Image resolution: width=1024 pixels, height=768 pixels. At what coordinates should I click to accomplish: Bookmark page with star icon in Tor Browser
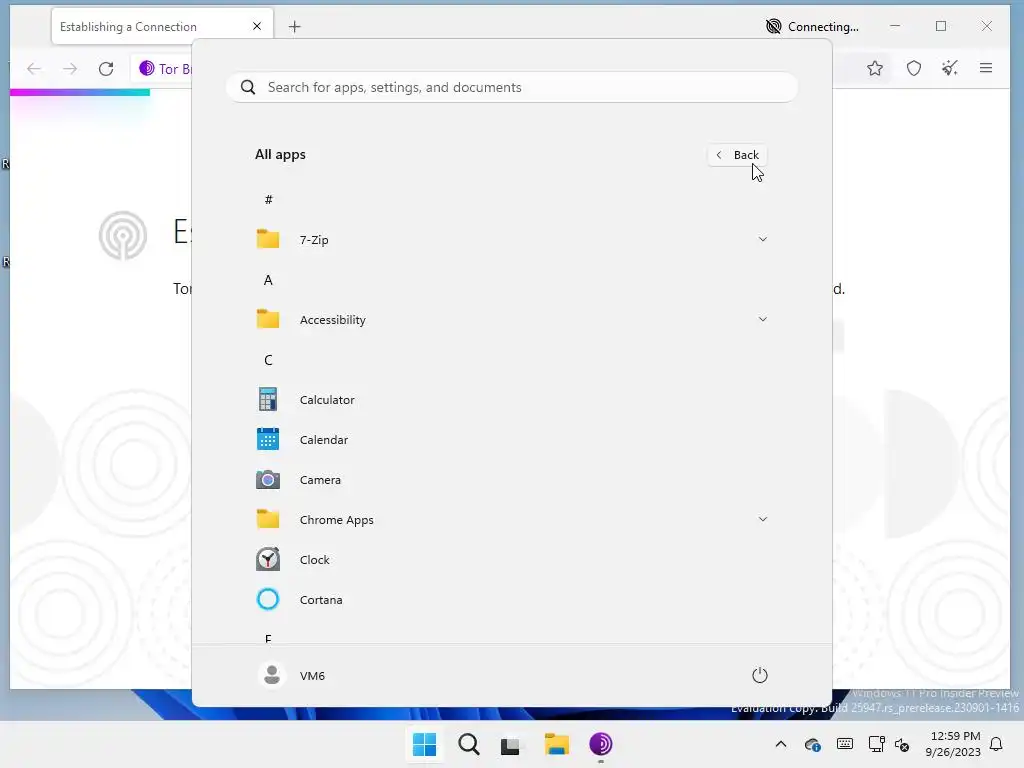pos(875,68)
